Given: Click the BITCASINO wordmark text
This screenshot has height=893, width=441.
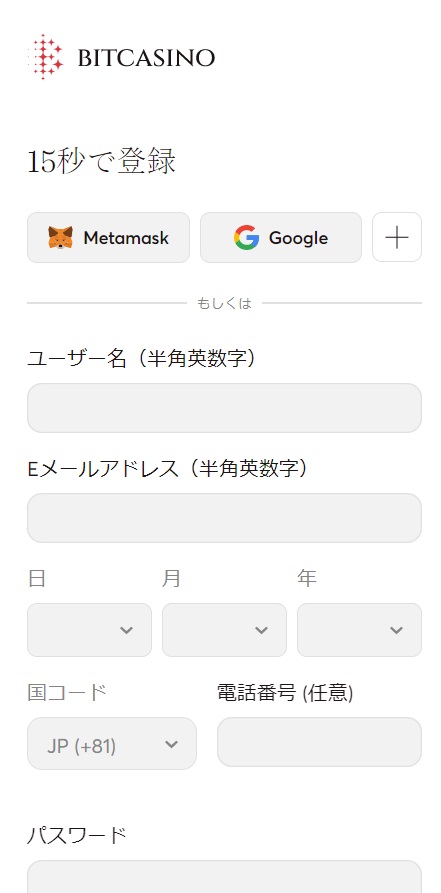Looking at the screenshot, I should (146, 58).
